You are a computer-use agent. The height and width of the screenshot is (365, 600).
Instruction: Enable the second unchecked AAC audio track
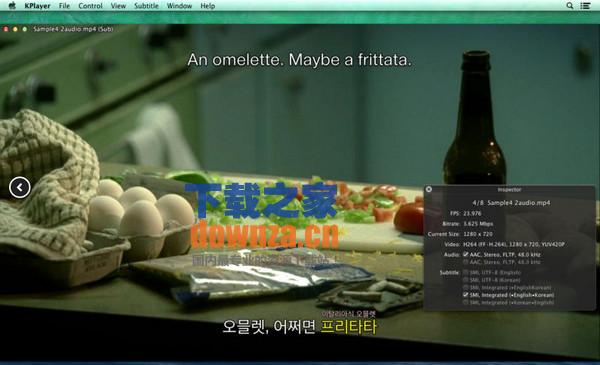pyautogui.click(x=466, y=262)
